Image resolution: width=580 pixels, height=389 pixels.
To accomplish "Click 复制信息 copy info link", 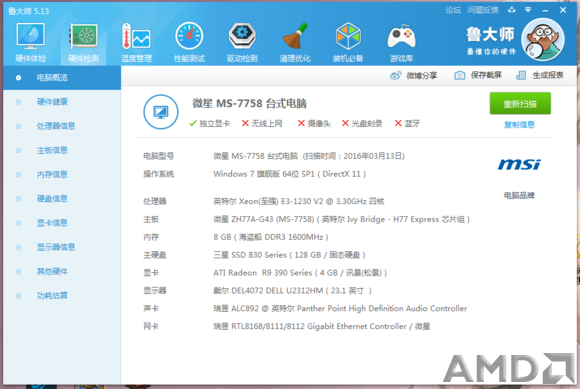I will tap(519, 125).
